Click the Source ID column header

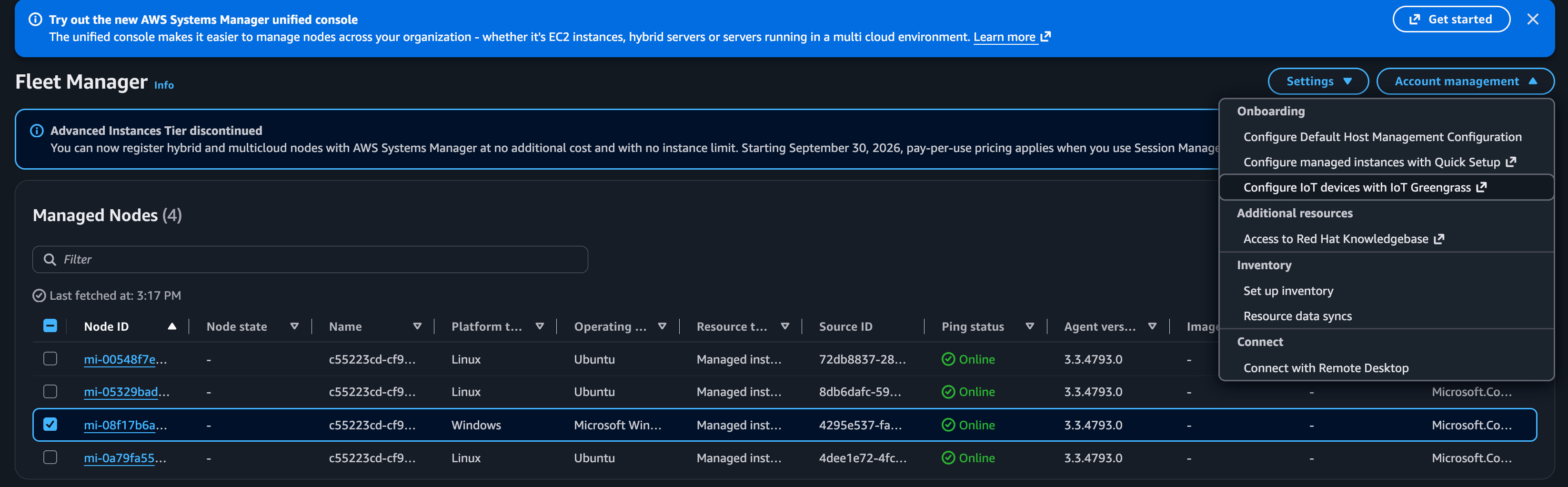coord(845,327)
